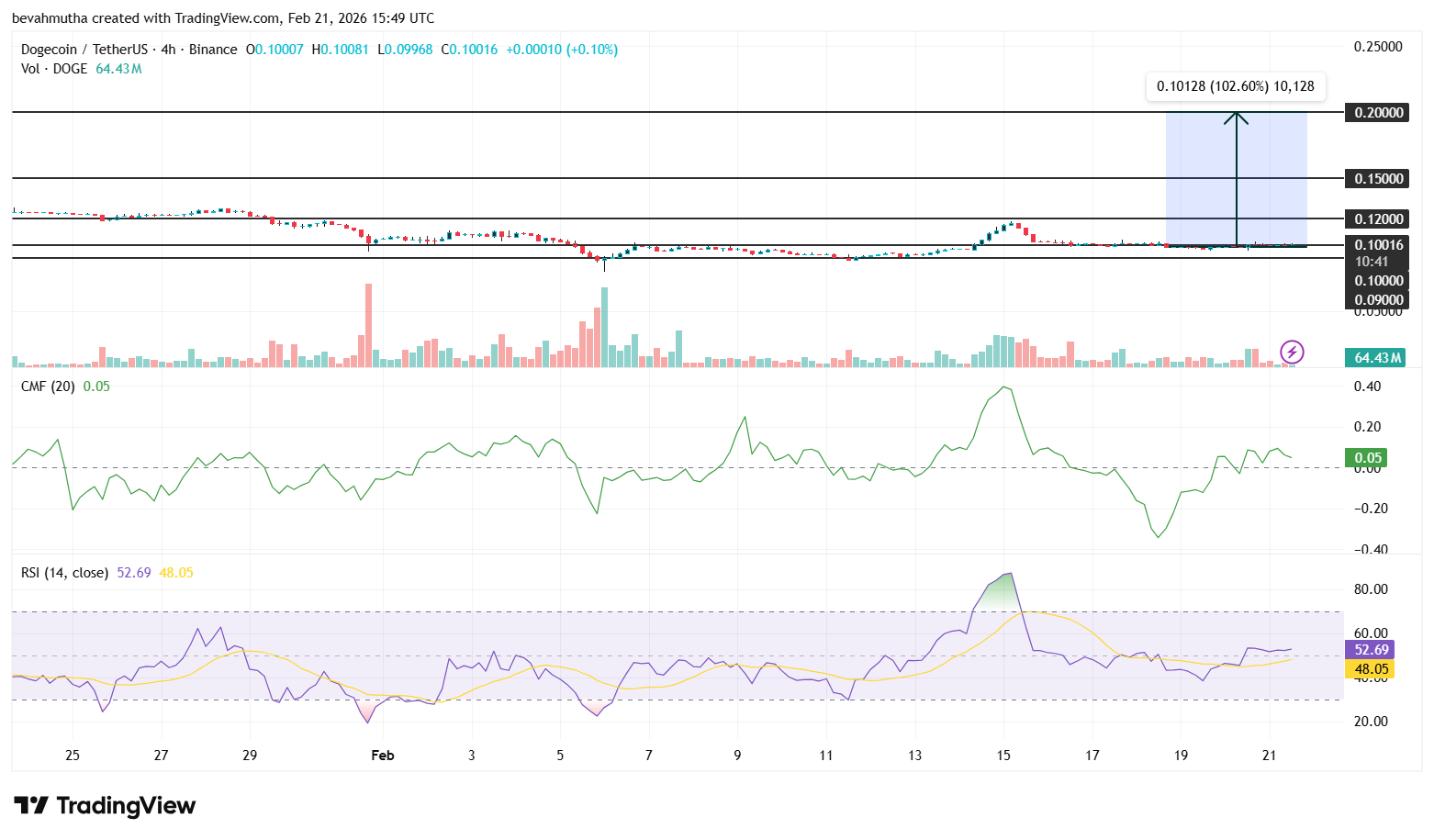Click the Feb label on the time axis
Image resolution: width=1434 pixels, height=840 pixels.
coord(383,755)
